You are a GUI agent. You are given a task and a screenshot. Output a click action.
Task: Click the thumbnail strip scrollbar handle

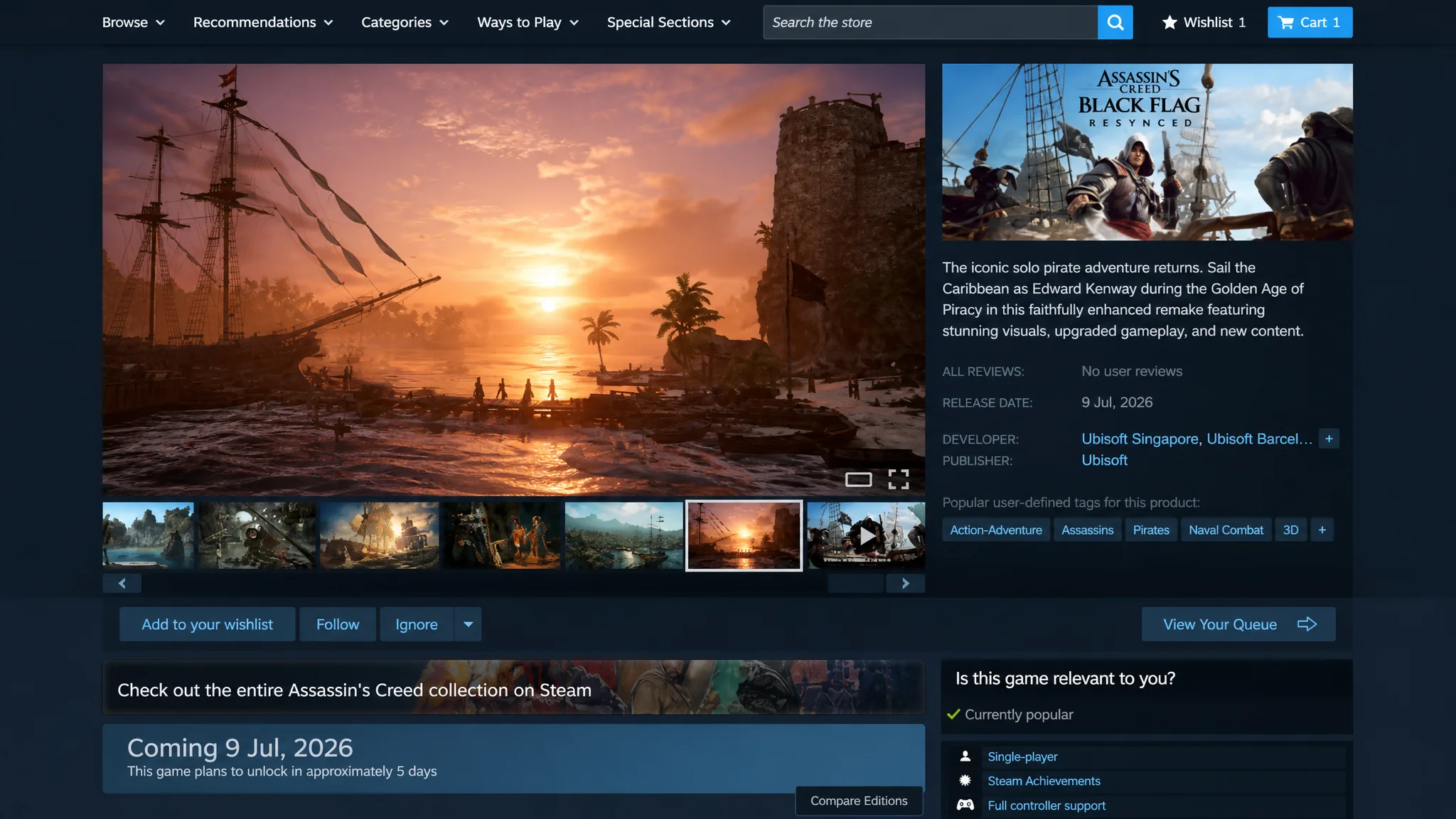856,584
